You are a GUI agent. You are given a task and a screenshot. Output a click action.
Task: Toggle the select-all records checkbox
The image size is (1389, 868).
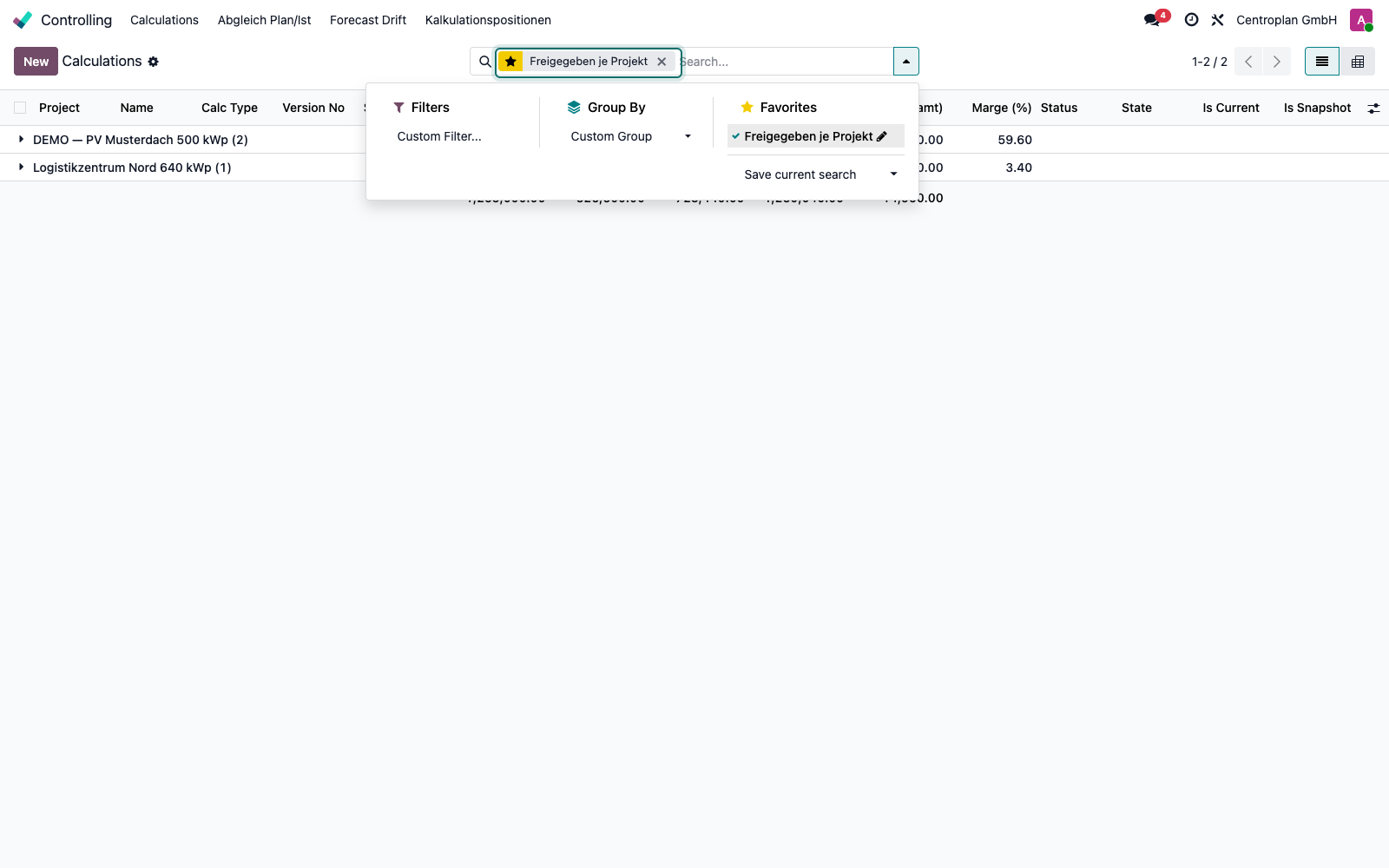pos(20,108)
